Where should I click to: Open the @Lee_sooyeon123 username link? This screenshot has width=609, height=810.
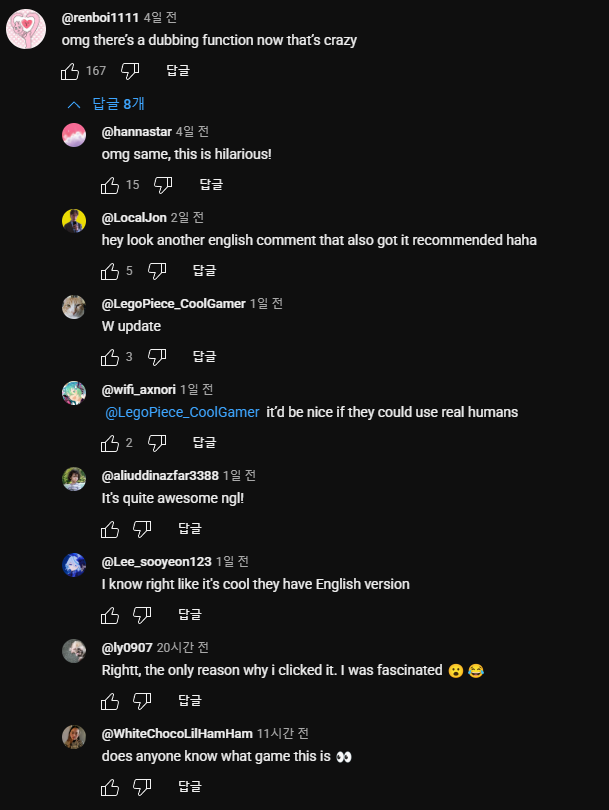click(x=157, y=562)
